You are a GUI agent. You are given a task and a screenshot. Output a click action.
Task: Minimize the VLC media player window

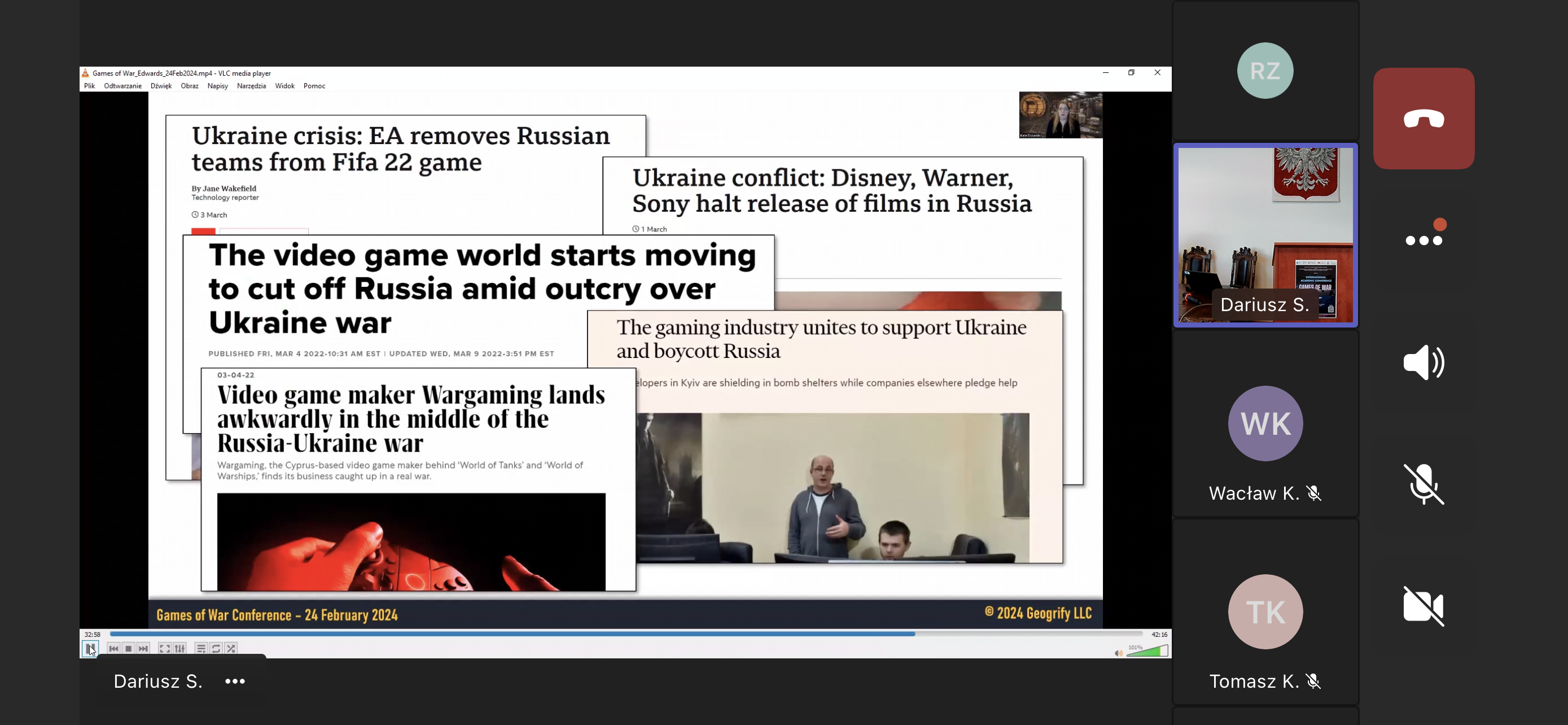click(x=1105, y=72)
